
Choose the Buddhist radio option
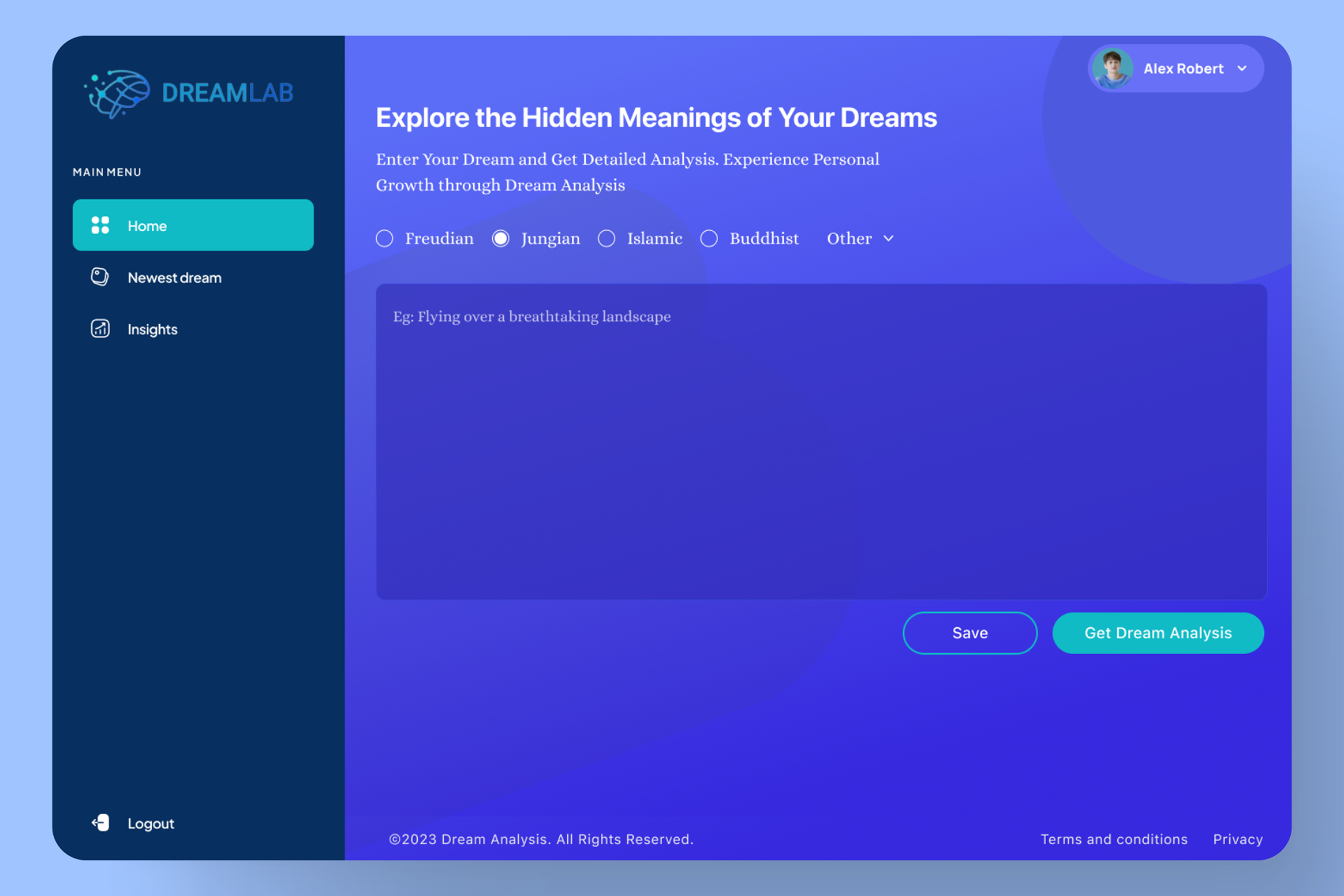pyautogui.click(x=709, y=239)
